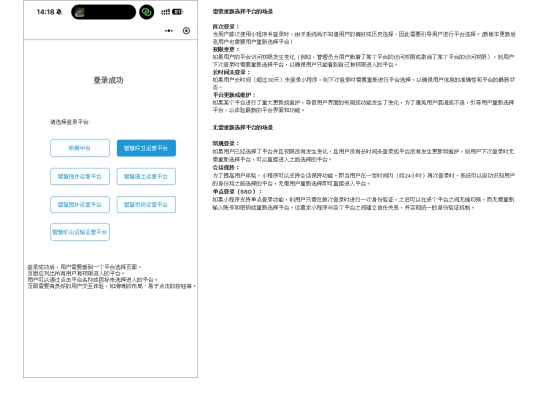Open the 智慧矿山运输运营平台 button

(80, 232)
